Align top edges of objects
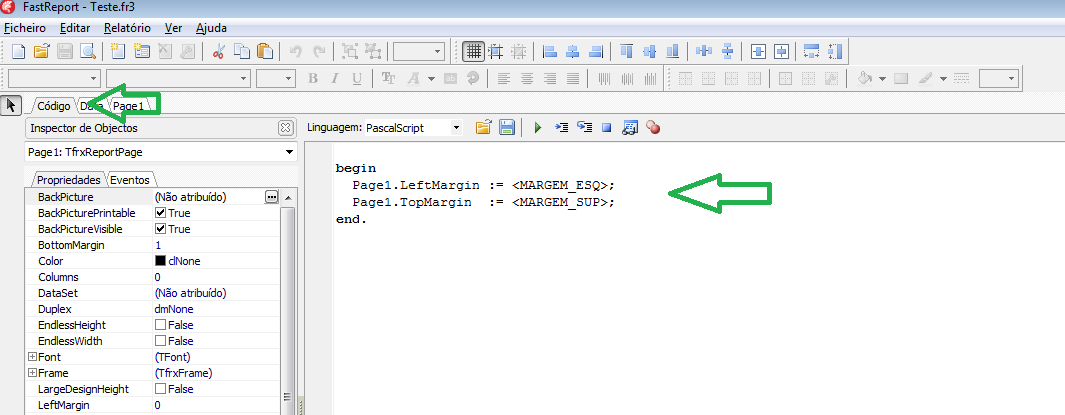The height and width of the screenshot is (415, 1065). (627, 52)
